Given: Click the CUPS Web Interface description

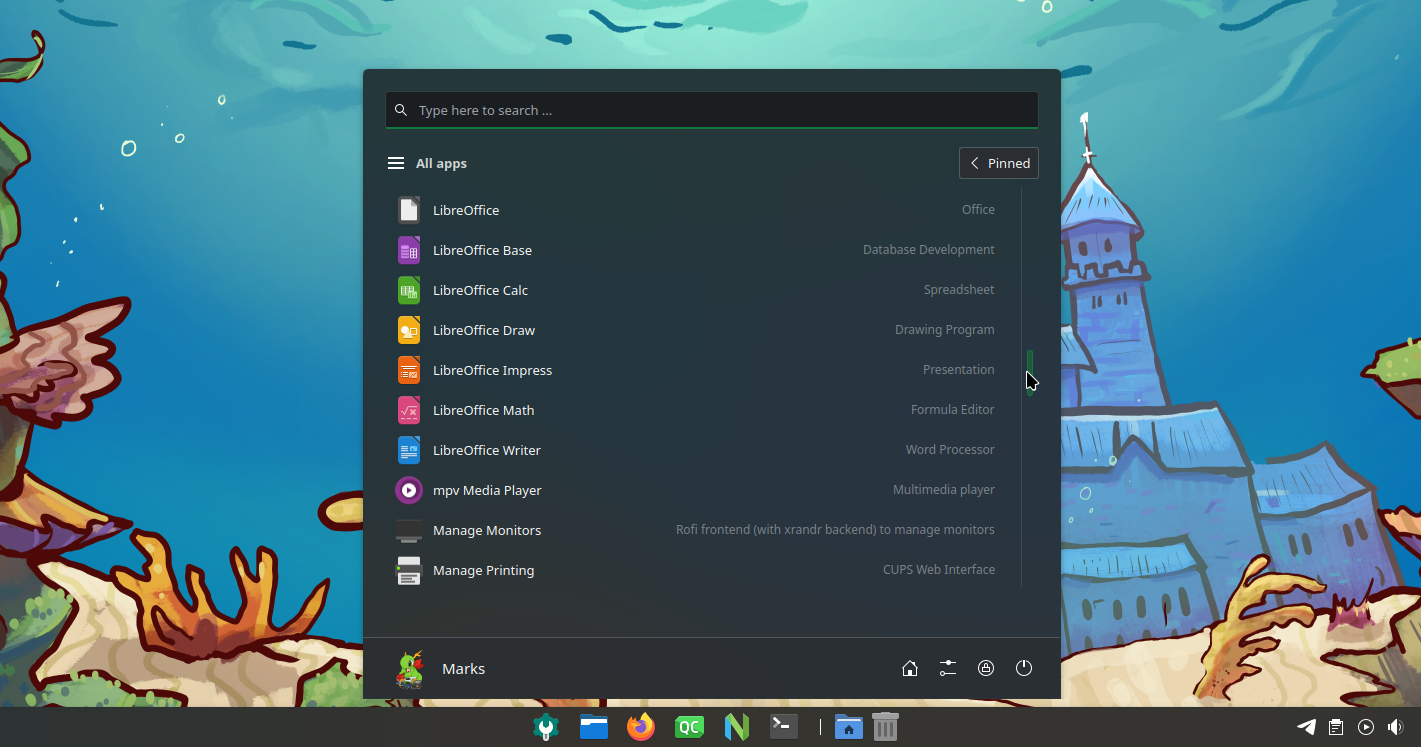Looking at the screenshot, I should tap(939, 570).
